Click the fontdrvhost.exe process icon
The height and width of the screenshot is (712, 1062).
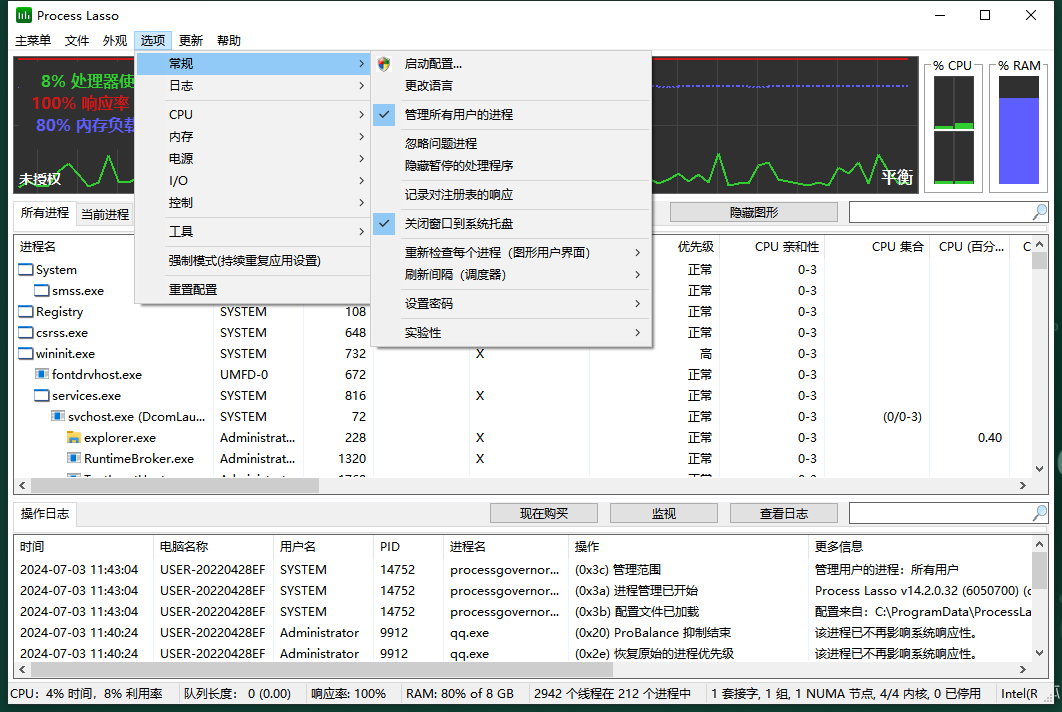click(x=42, y=375)
